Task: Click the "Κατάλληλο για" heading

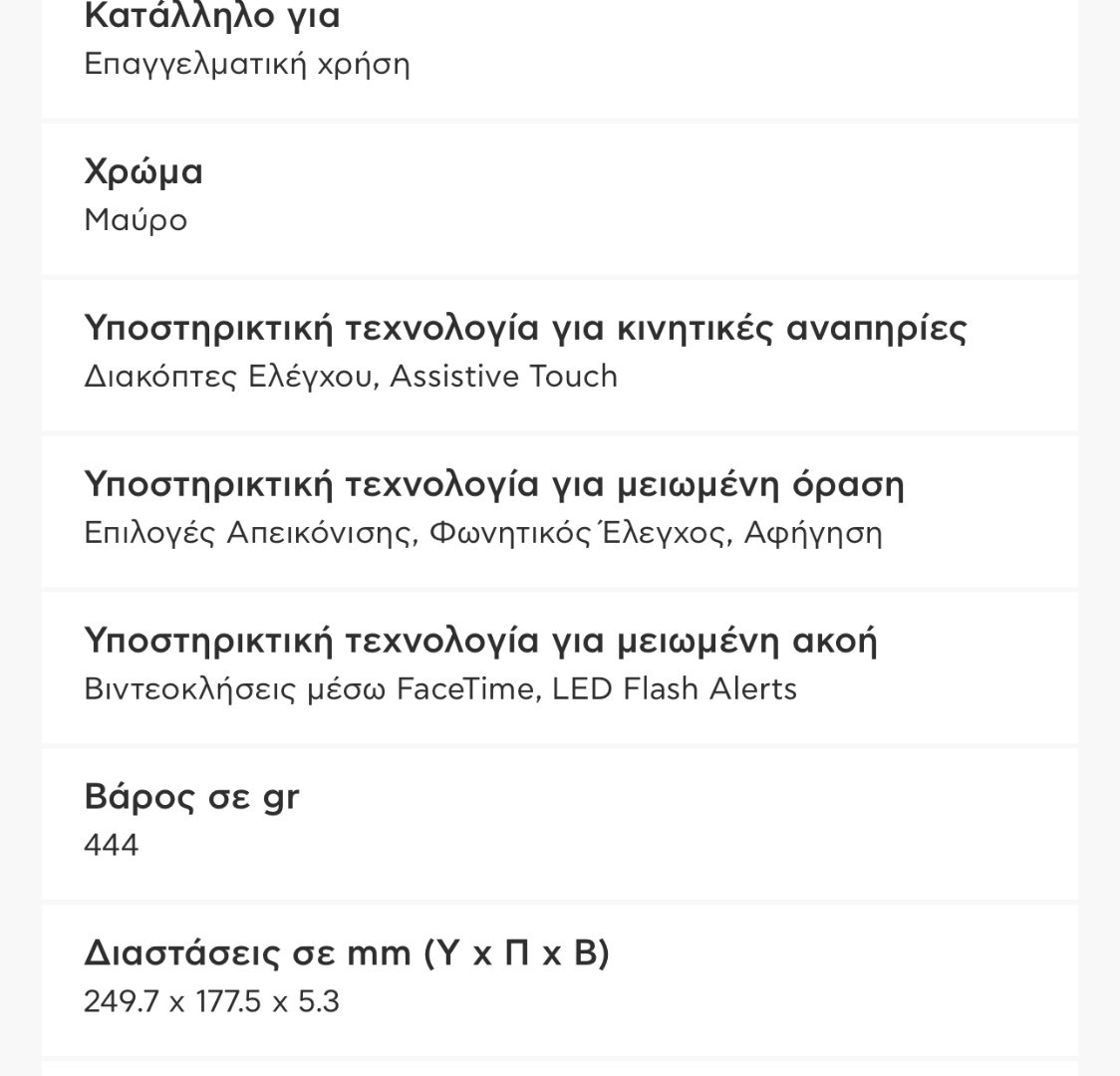Action: pyautogui.click(x=211, y=16)
